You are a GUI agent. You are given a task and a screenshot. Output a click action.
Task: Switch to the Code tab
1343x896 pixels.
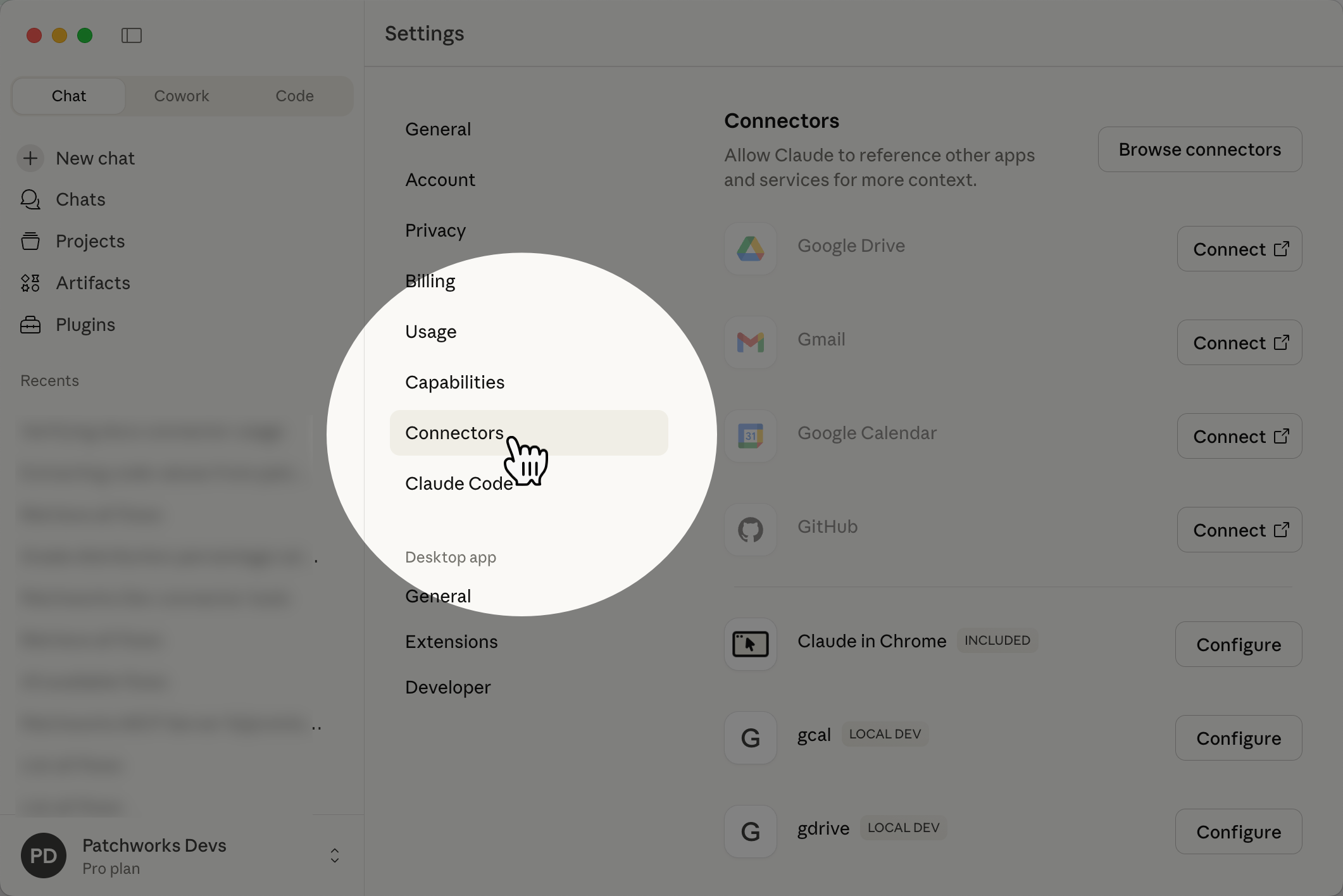point(294,96)
